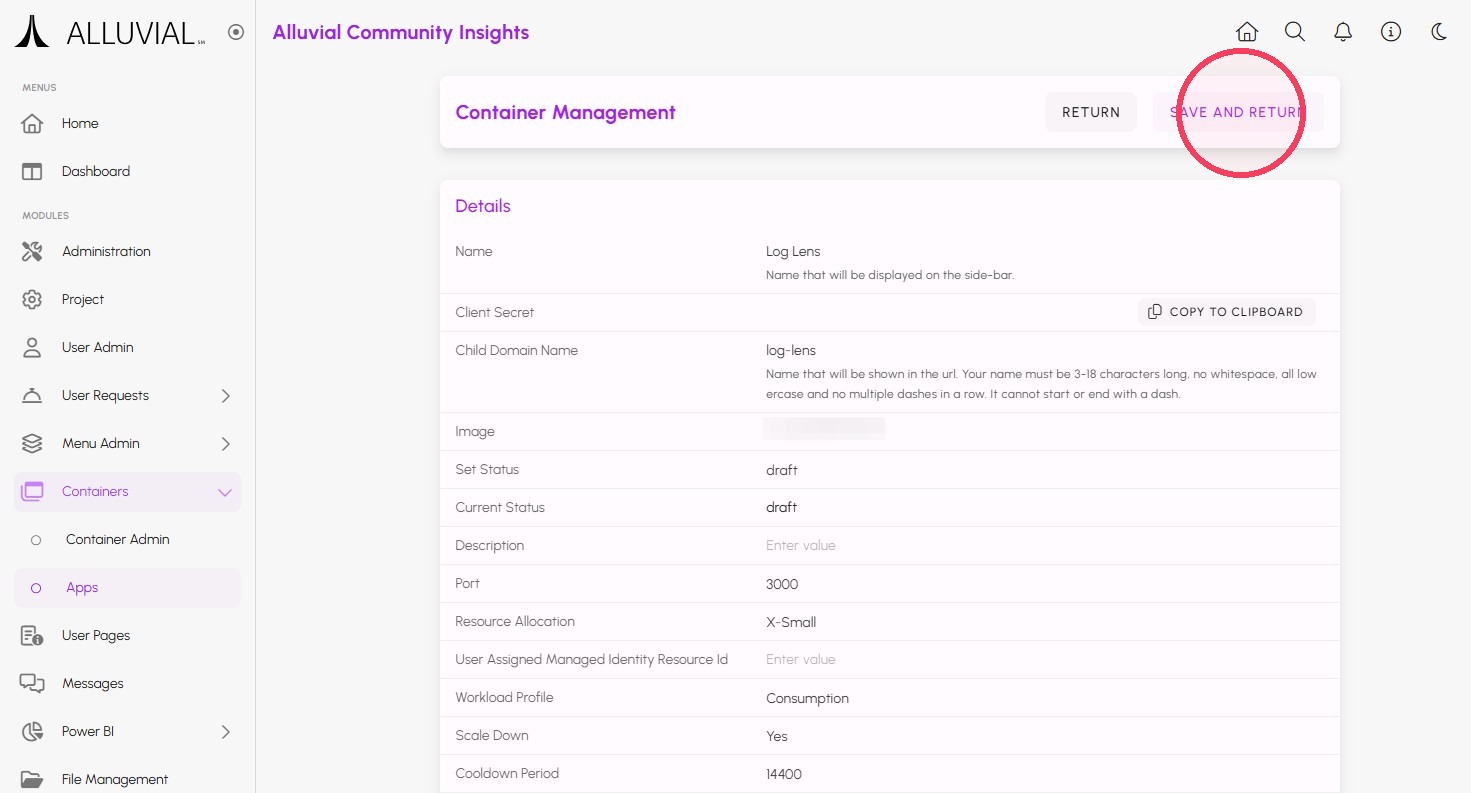This screenshot has height=793, width=1471.
Task: Click the Details section heading
Action: (x=483, y=206)
